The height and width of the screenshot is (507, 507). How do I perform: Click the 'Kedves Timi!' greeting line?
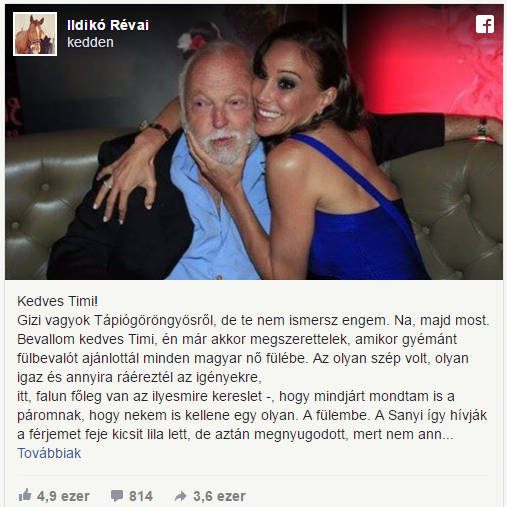point(58,301)
